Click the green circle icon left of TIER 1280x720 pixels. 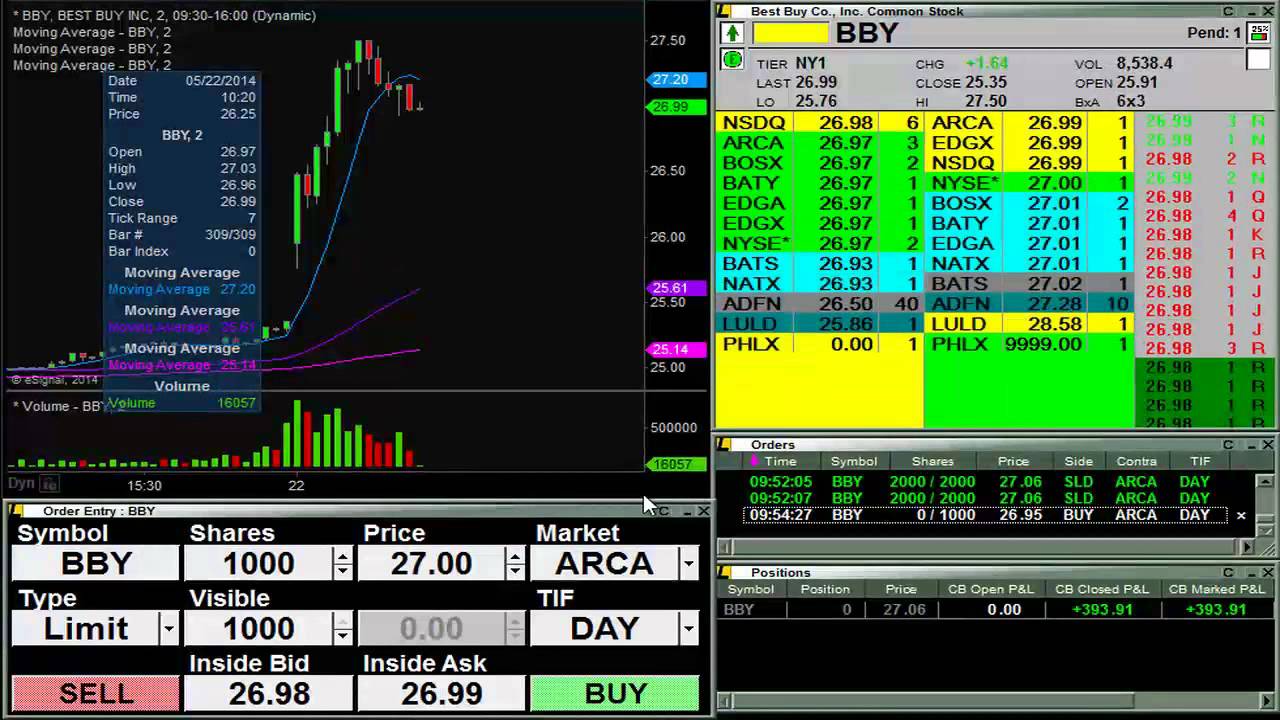732,60
